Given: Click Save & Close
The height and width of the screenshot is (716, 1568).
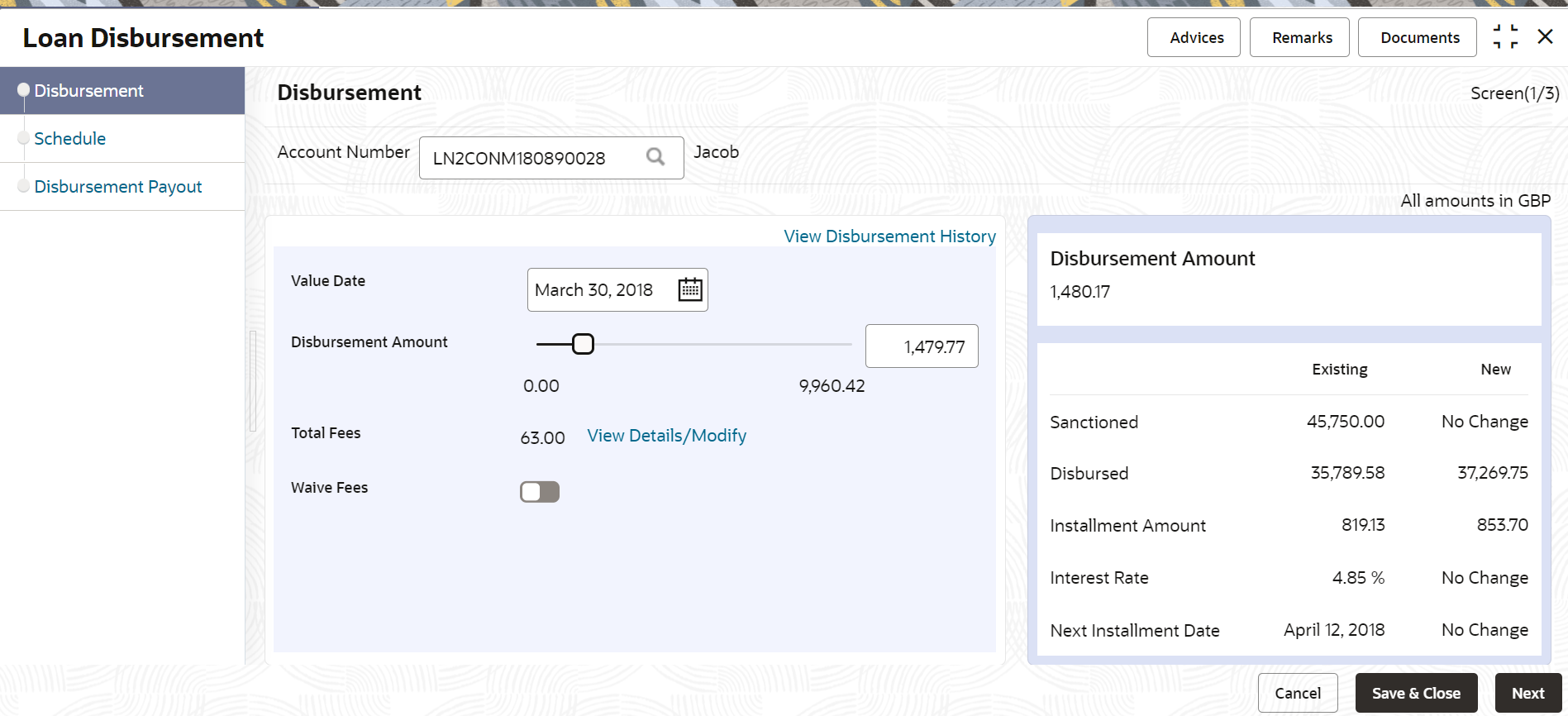Looking at the screenshot, I should (1417, 693).
